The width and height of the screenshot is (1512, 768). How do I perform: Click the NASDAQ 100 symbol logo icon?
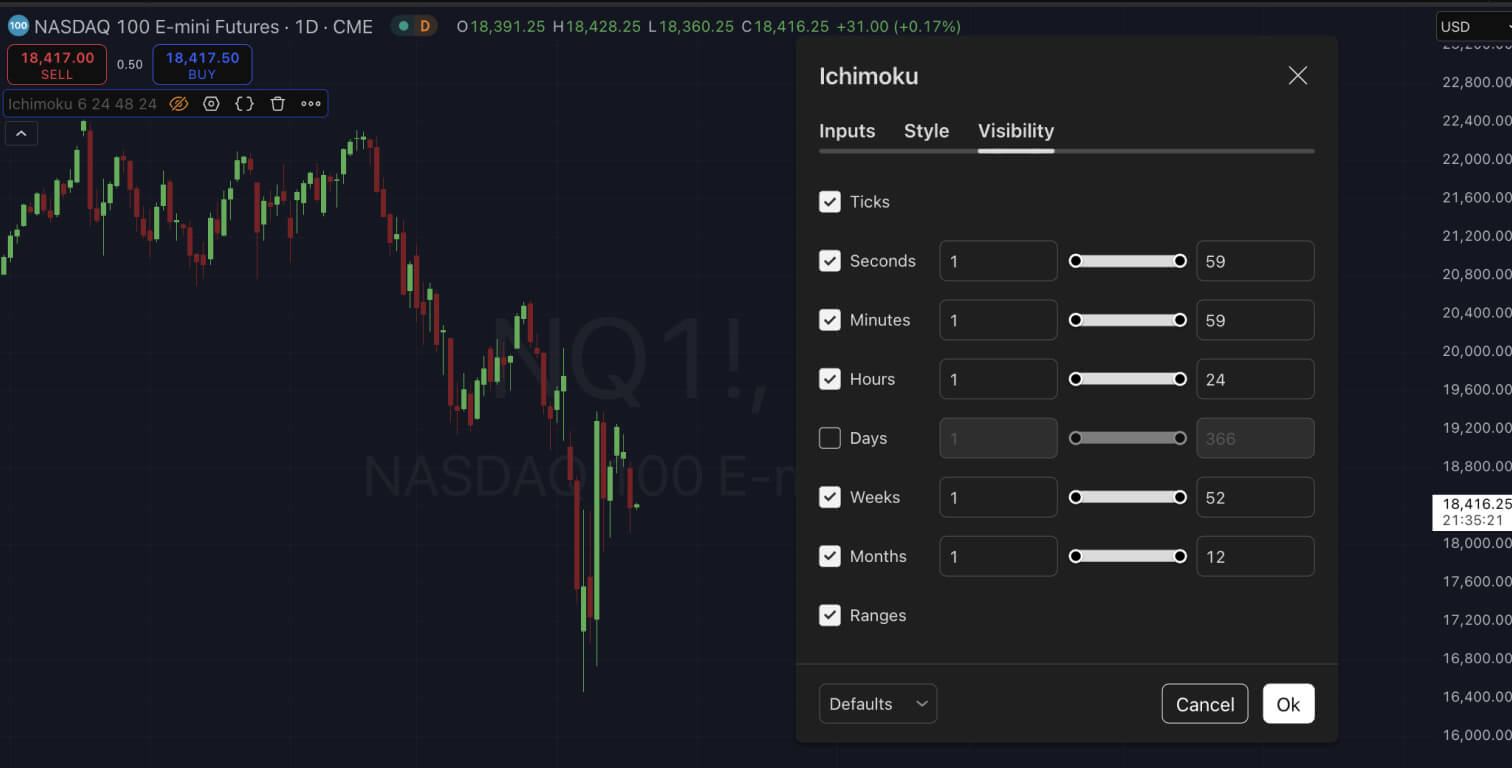pyautogui.click(x=18, y=26)
